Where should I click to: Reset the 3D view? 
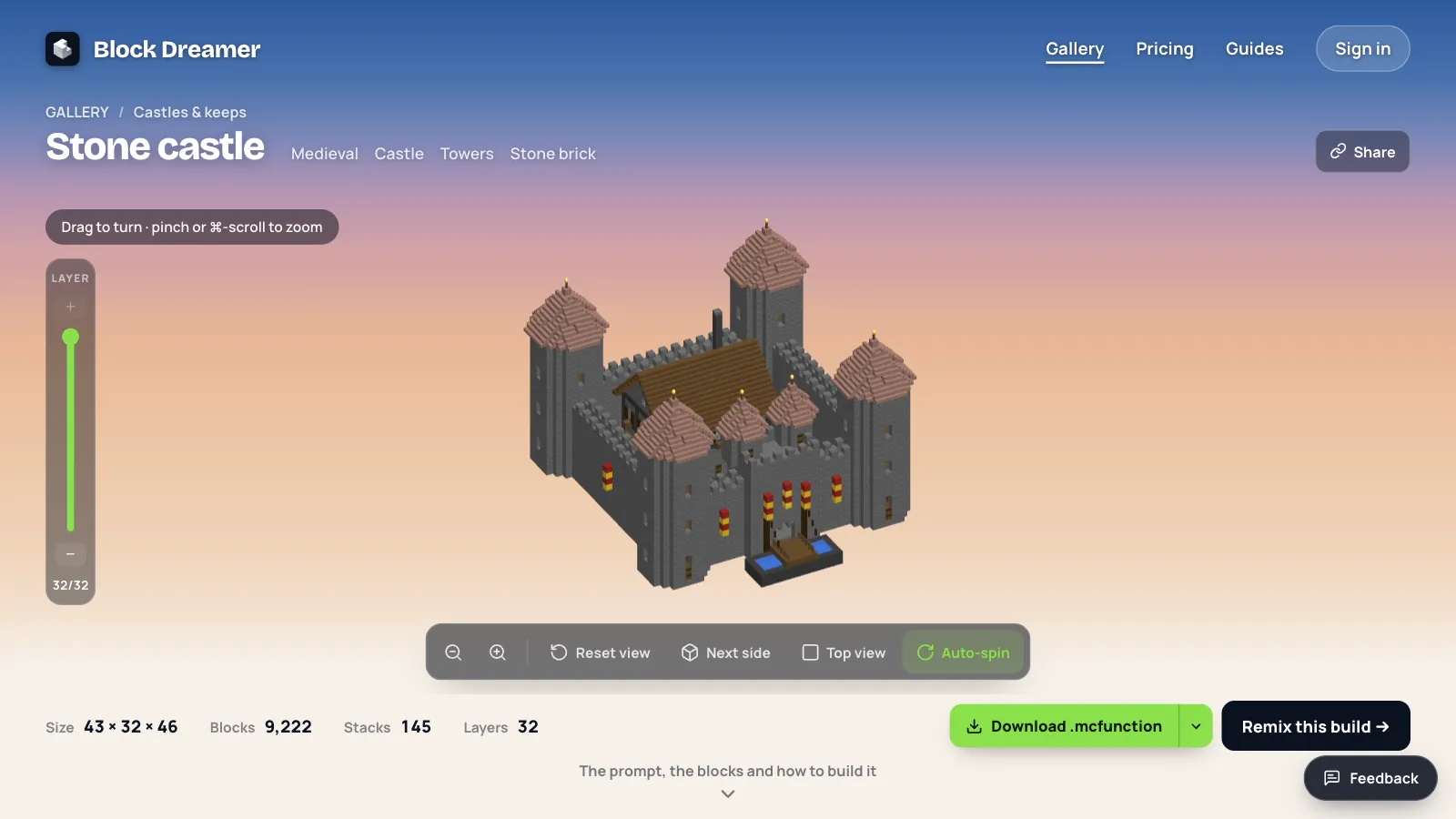[601, 652]
